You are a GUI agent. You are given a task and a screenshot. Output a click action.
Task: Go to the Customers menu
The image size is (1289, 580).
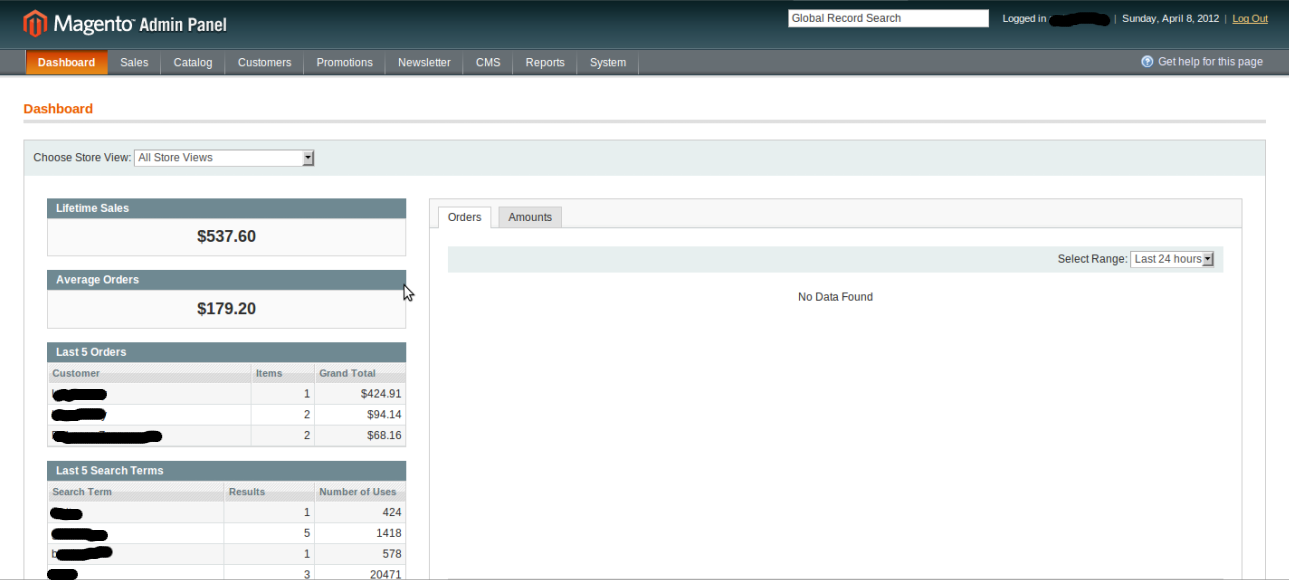pyautogui.click(x=264, y=63)
